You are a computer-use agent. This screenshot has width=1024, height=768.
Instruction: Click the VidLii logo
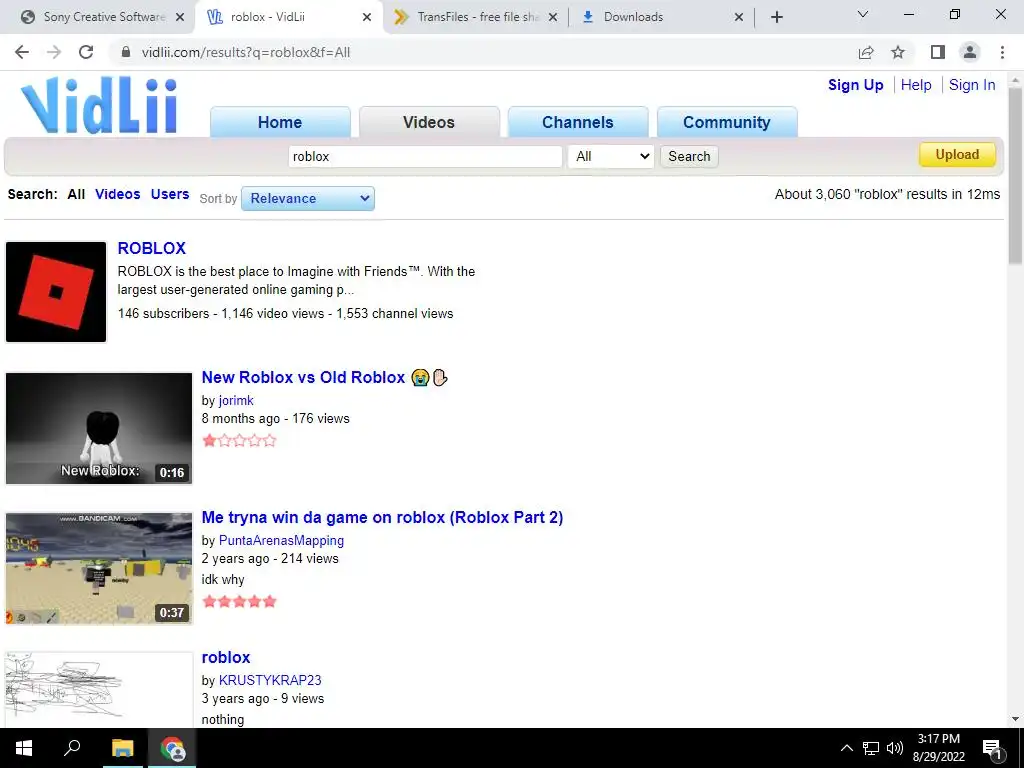tap(99, 105)
